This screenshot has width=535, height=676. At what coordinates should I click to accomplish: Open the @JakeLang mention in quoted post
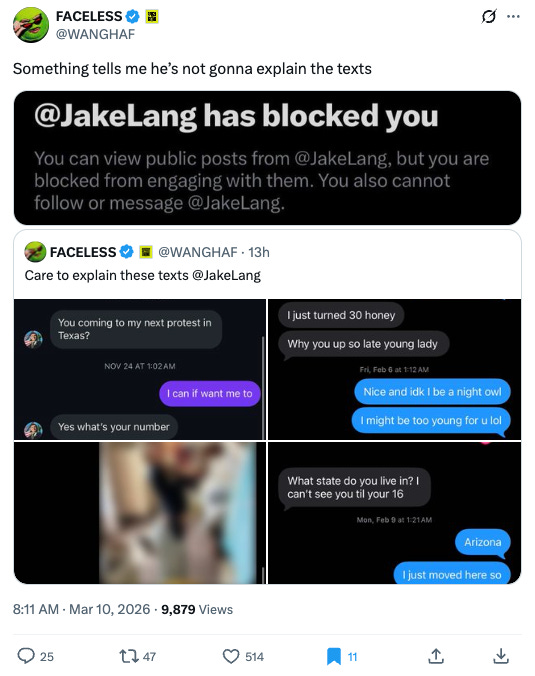click(x=226, y=275)
